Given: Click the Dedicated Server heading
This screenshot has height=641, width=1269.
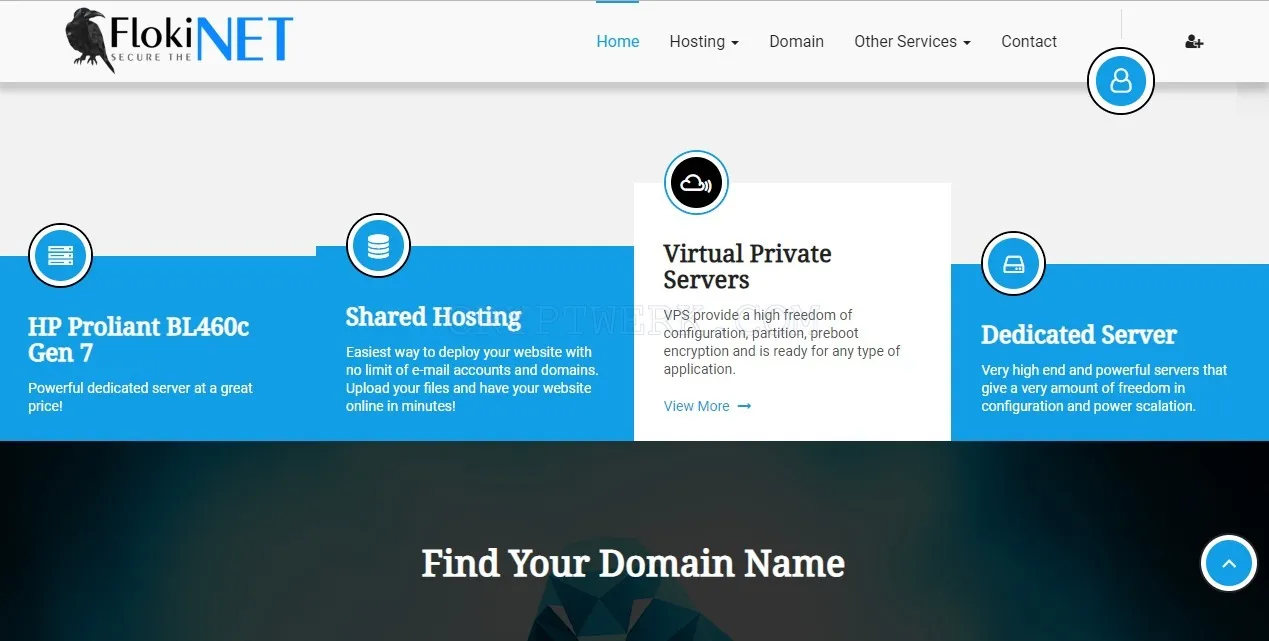Looking at the screenshot, I should coord(1078,335).
